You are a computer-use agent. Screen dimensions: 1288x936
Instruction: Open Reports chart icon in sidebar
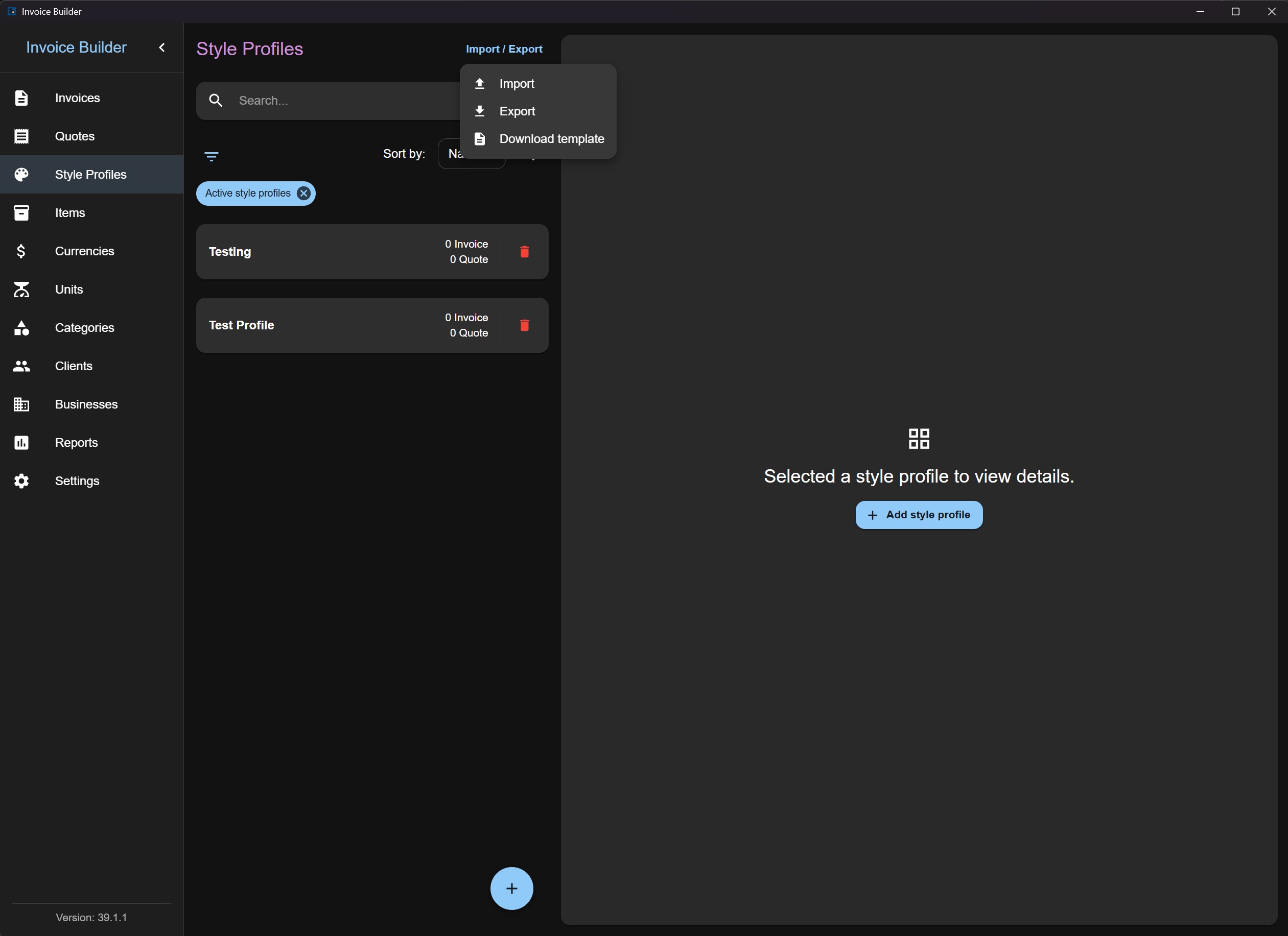point(21,443)
